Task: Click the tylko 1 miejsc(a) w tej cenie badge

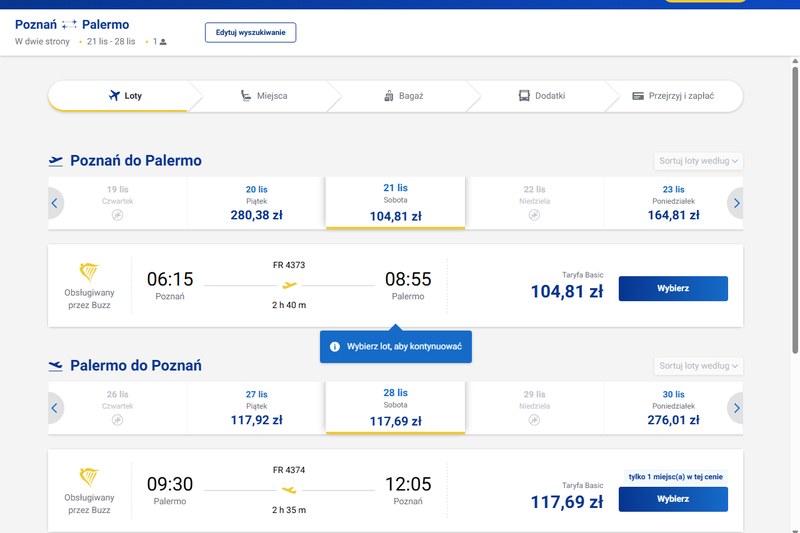Action: [x=676, y=477]
